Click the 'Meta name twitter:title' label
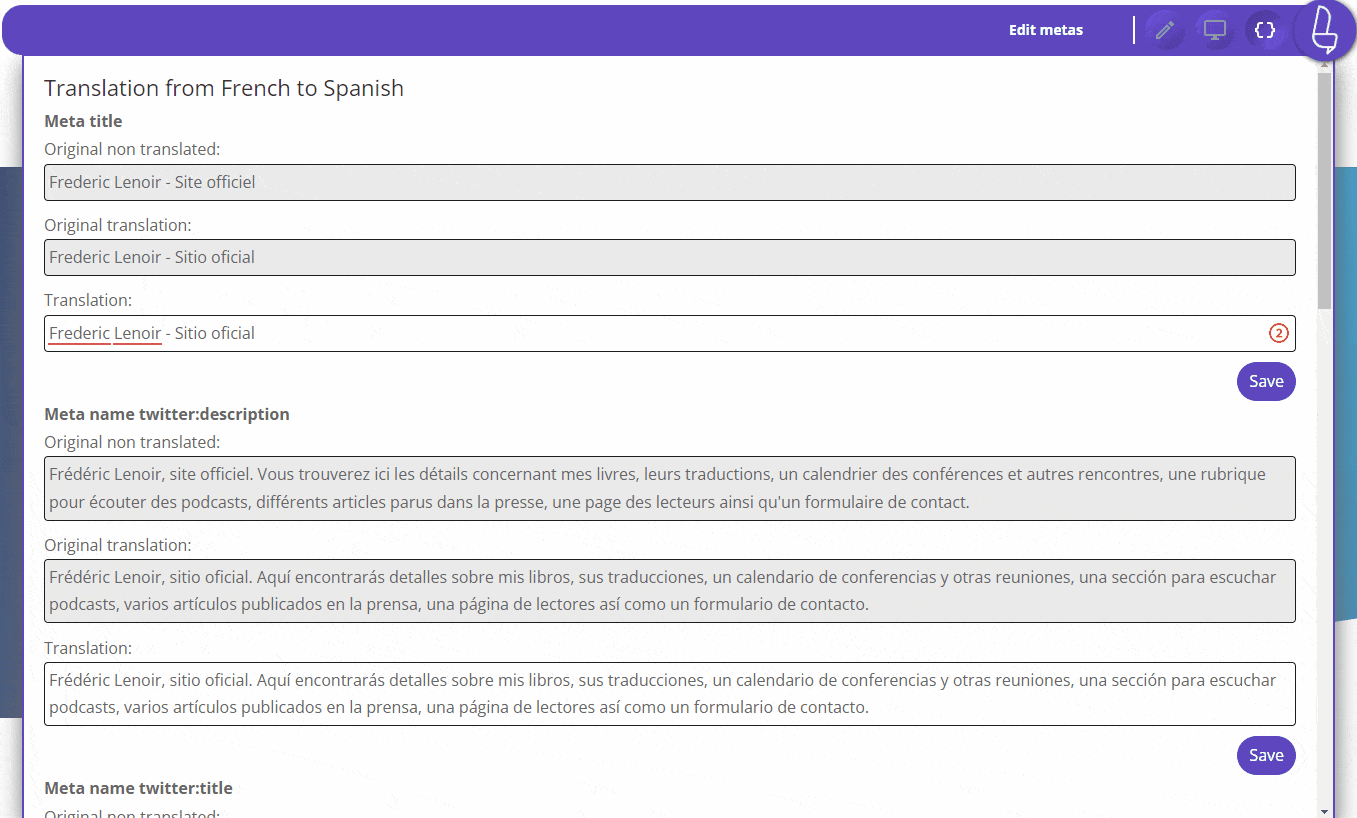 (x=138, y=788)
